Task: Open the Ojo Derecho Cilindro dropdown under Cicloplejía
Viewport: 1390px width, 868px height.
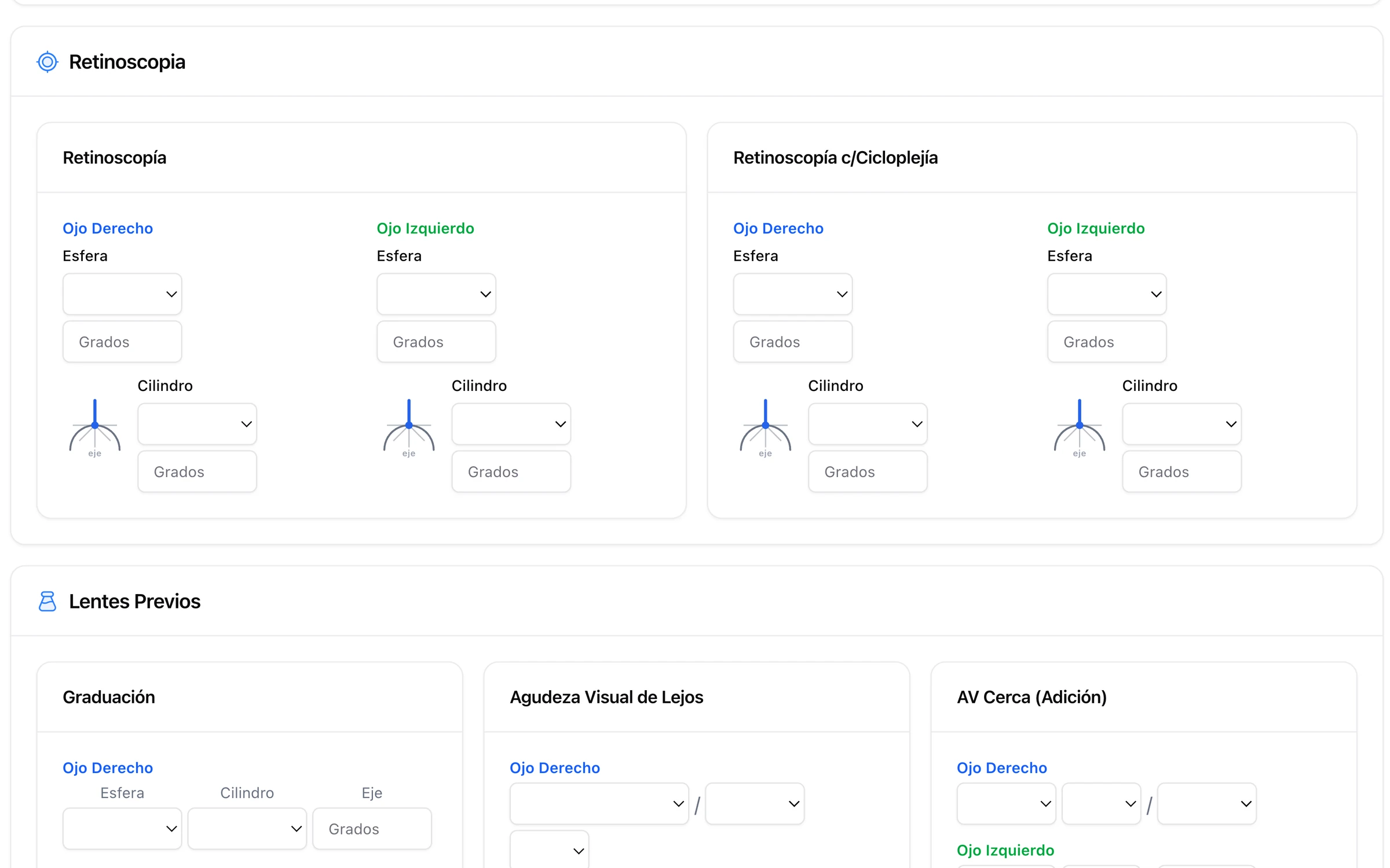Action: (868, 424)
